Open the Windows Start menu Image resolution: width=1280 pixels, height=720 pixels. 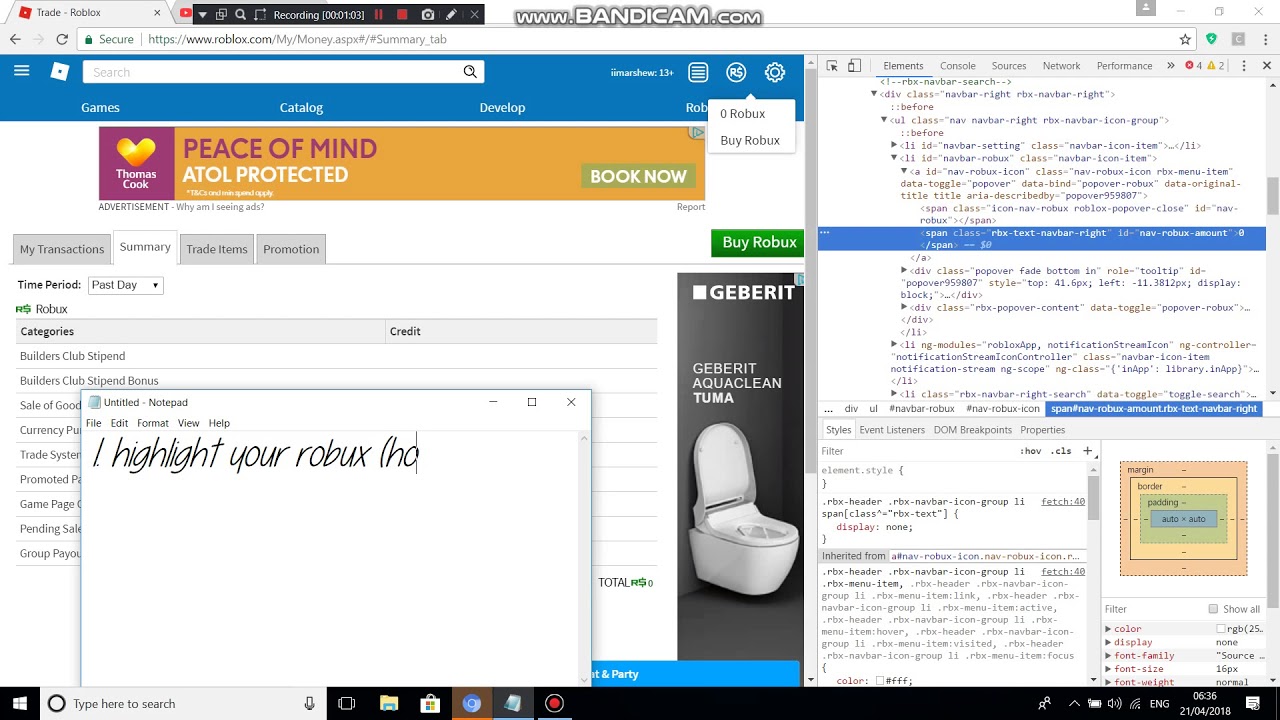[20, 703]
